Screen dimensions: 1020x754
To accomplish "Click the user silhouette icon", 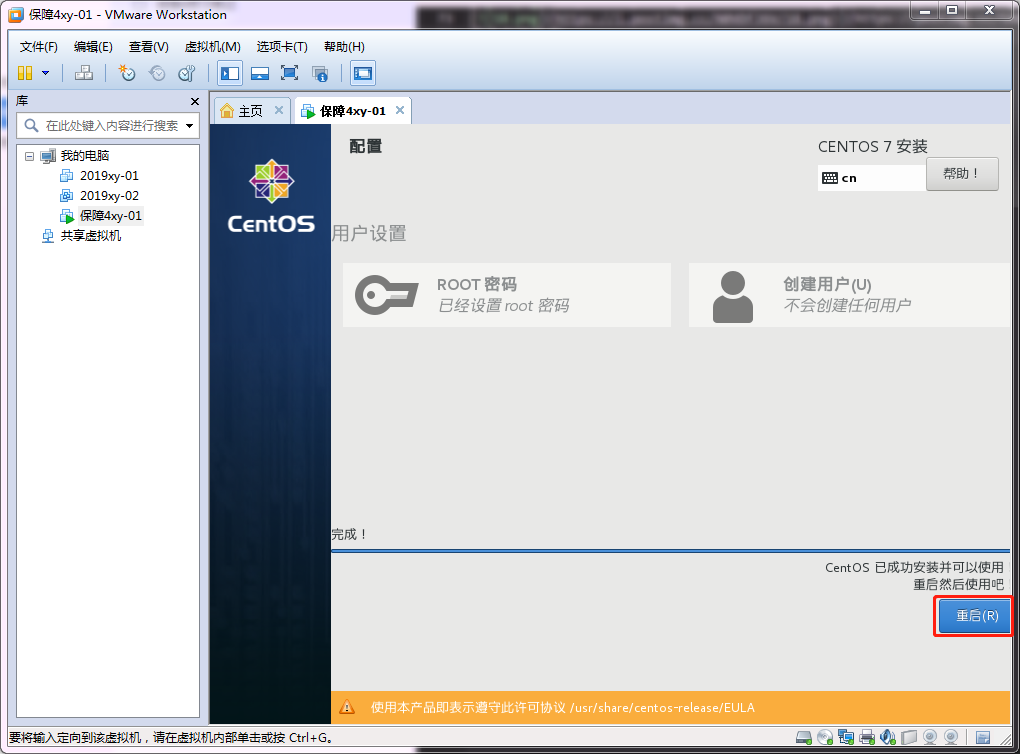I will 732,297.
